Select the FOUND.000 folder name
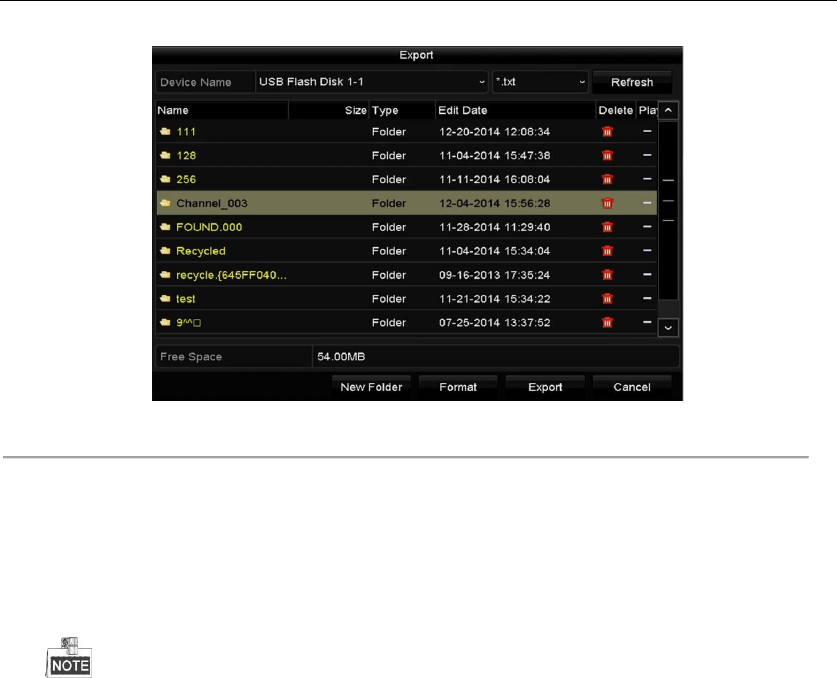This screenshot has width=837, height=678. [x=209, y=227]
